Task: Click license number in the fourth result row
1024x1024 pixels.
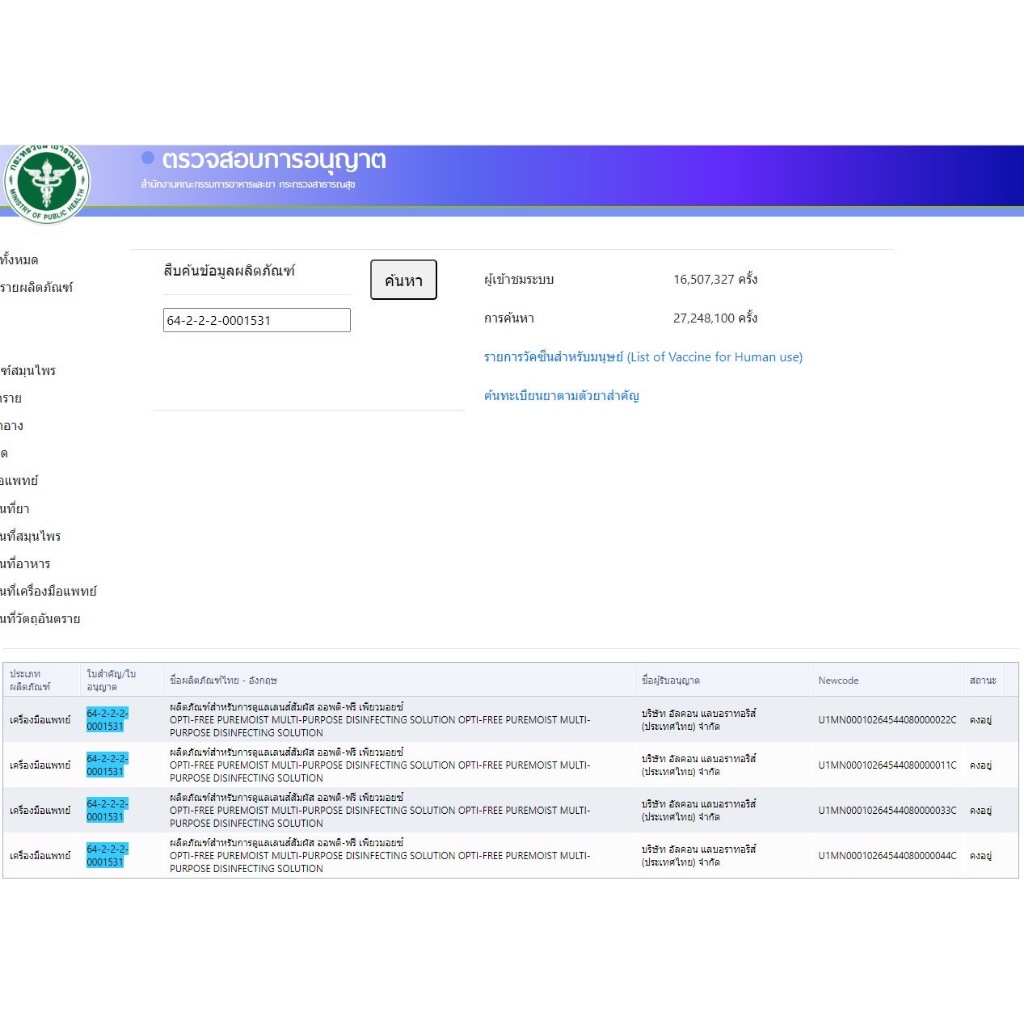Action: click(107, 856)
